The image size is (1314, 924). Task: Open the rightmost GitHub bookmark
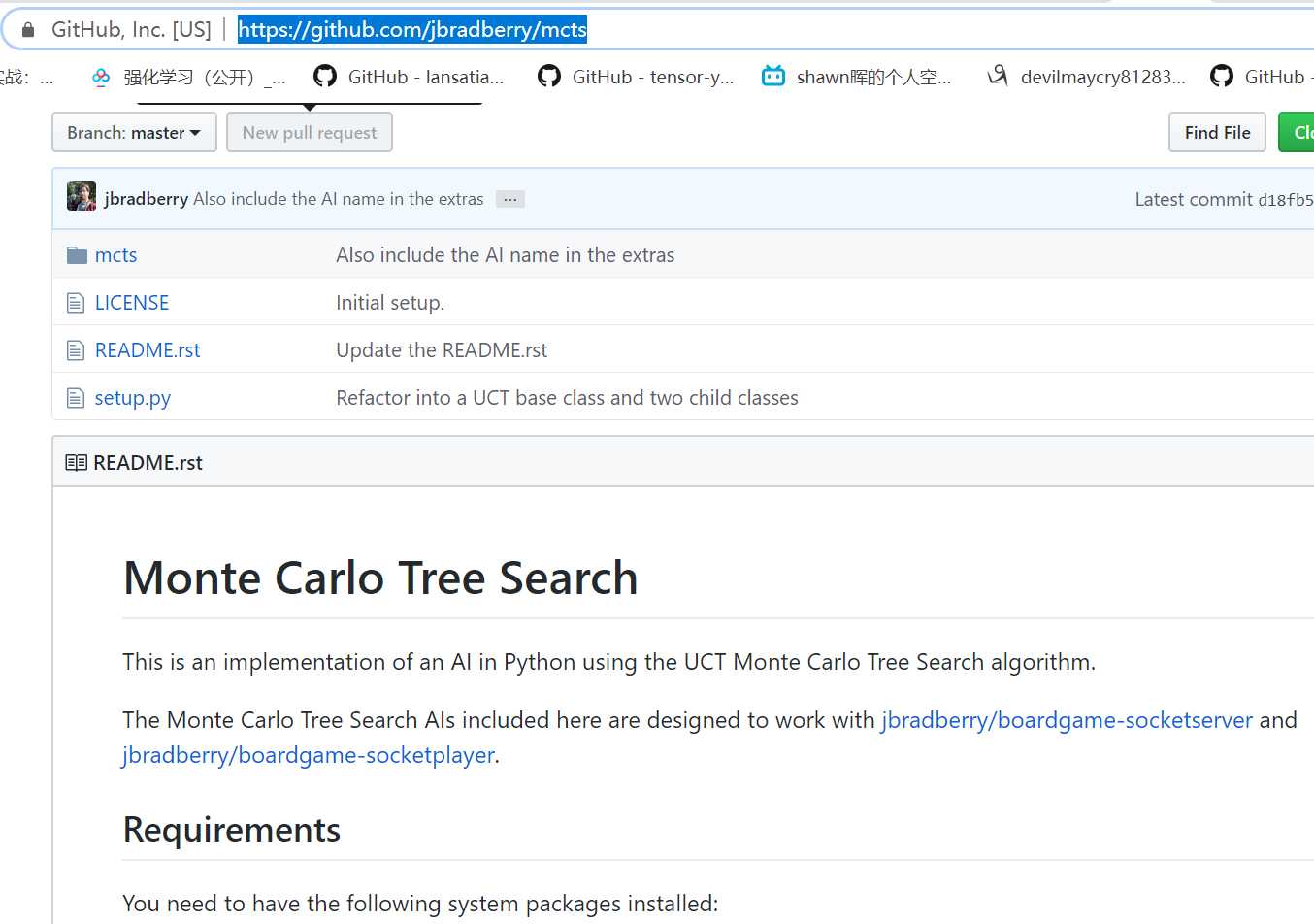point(1262,77)
